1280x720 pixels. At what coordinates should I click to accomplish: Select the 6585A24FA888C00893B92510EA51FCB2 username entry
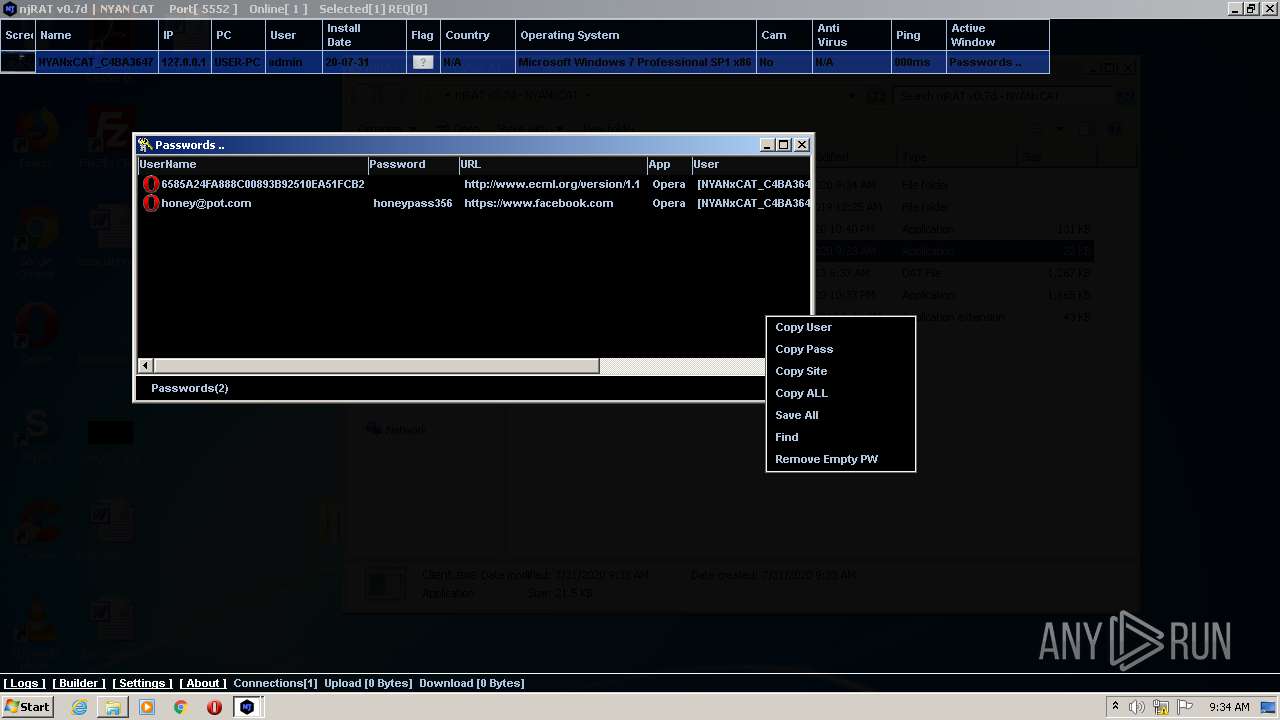click(x=263, y=184)
